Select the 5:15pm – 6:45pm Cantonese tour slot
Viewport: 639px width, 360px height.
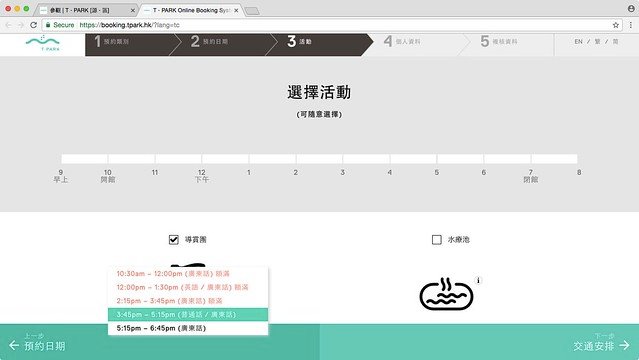click(x=188, y=328)
